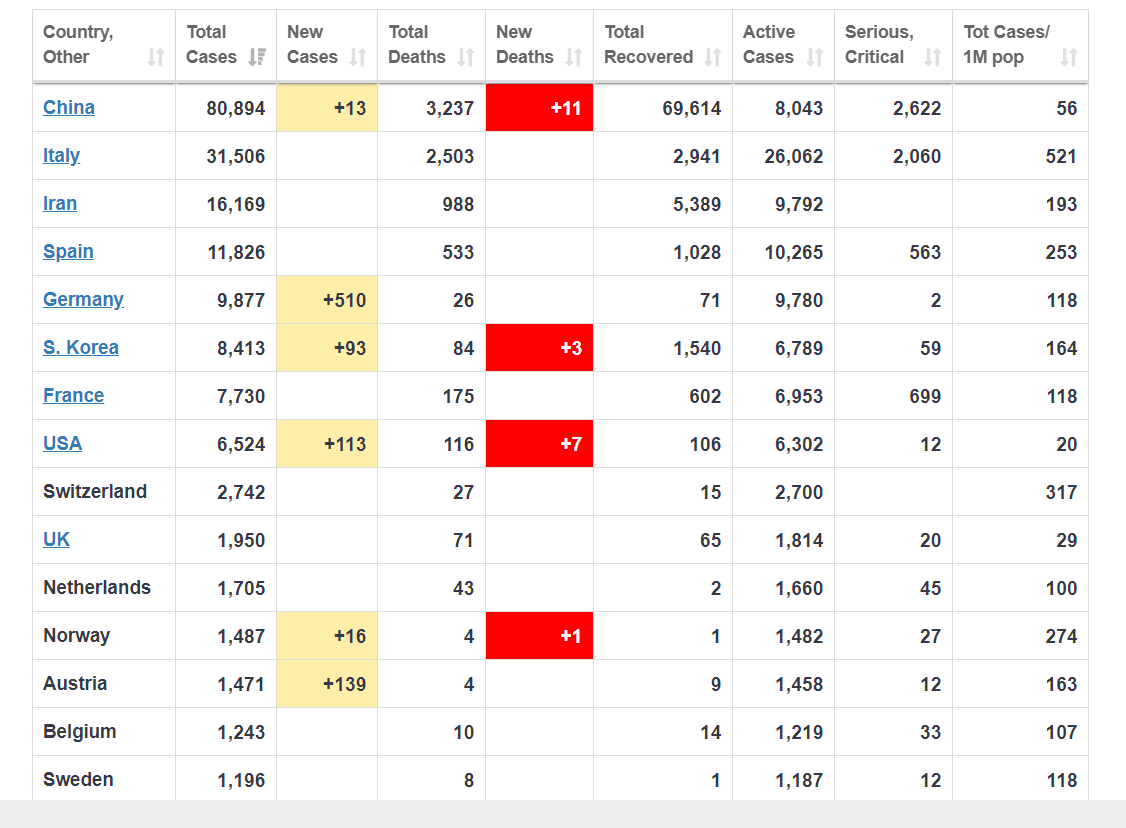1126x828 pixels.
Task: Click Sweden's active cases 1,187
Action: point(799,781)
